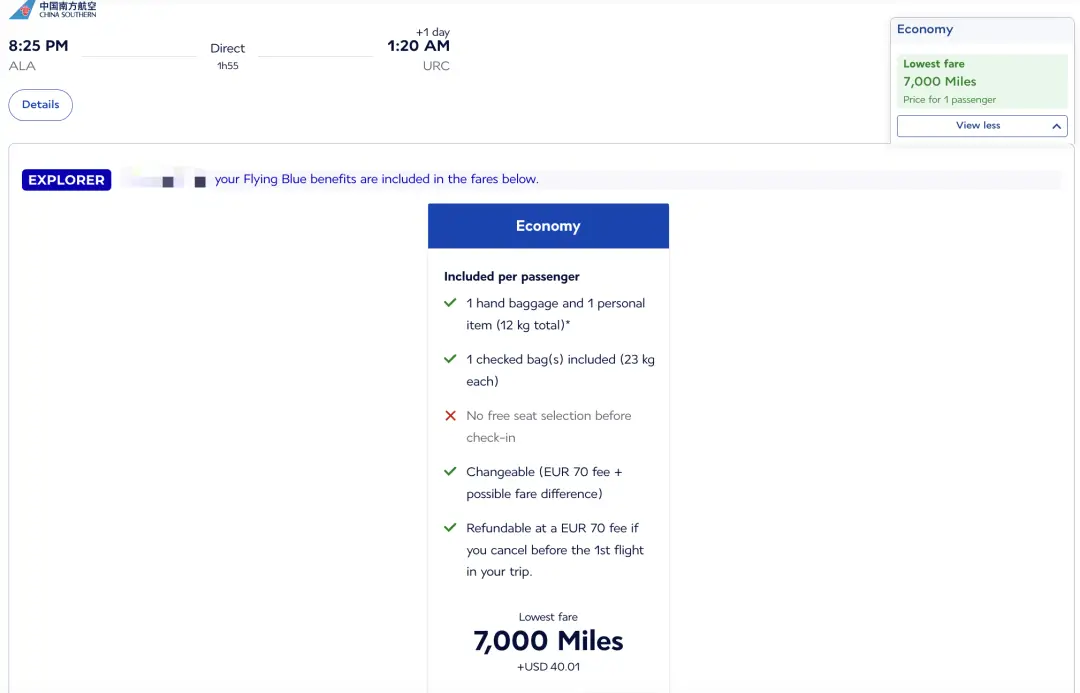The height and width of the screenshot is (693, 1080).
Task: Click the Direct flight duration label
Action: [227, 49]
